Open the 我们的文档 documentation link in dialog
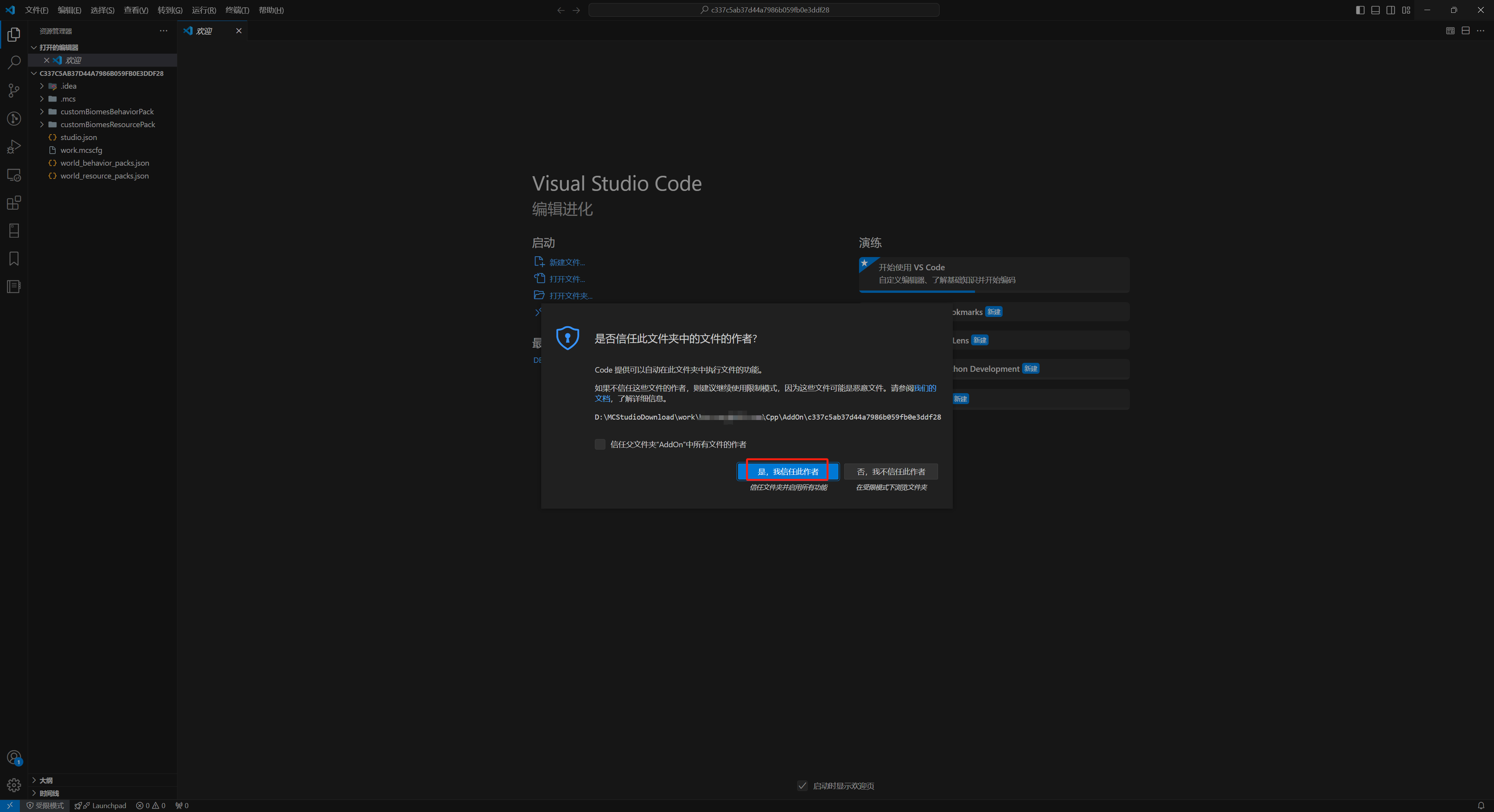The image size is (1494, 812). click(924, 388)
